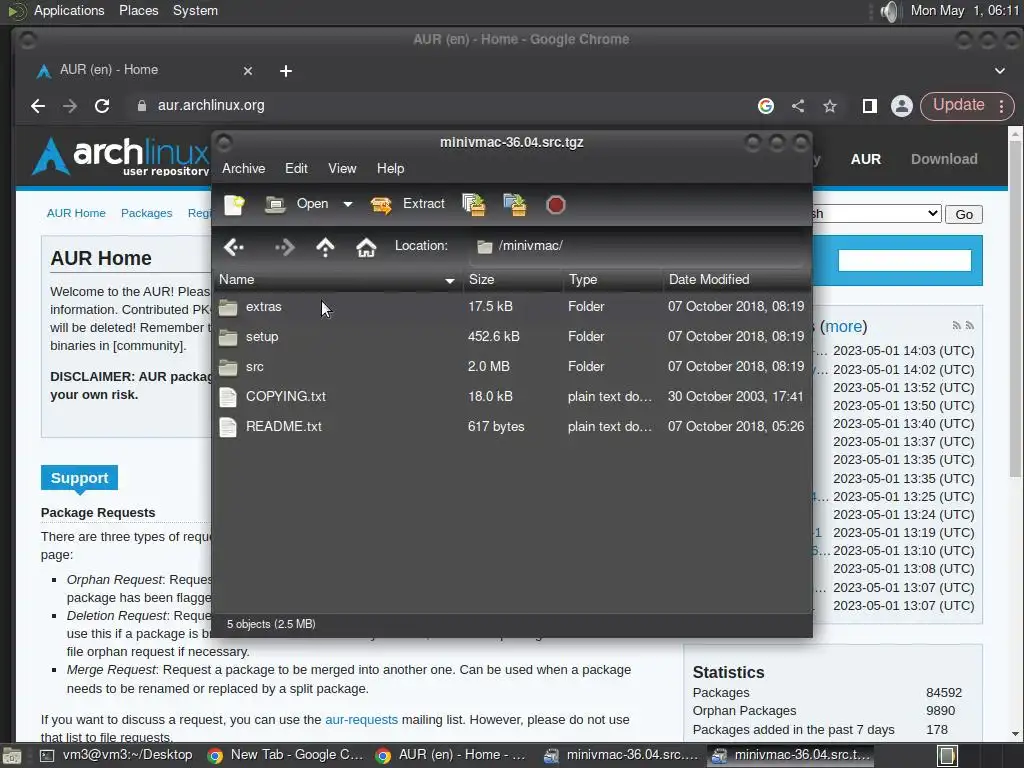1024x768 pixels.
Task: Click the package search input field
Action: (x=904, y=260)
